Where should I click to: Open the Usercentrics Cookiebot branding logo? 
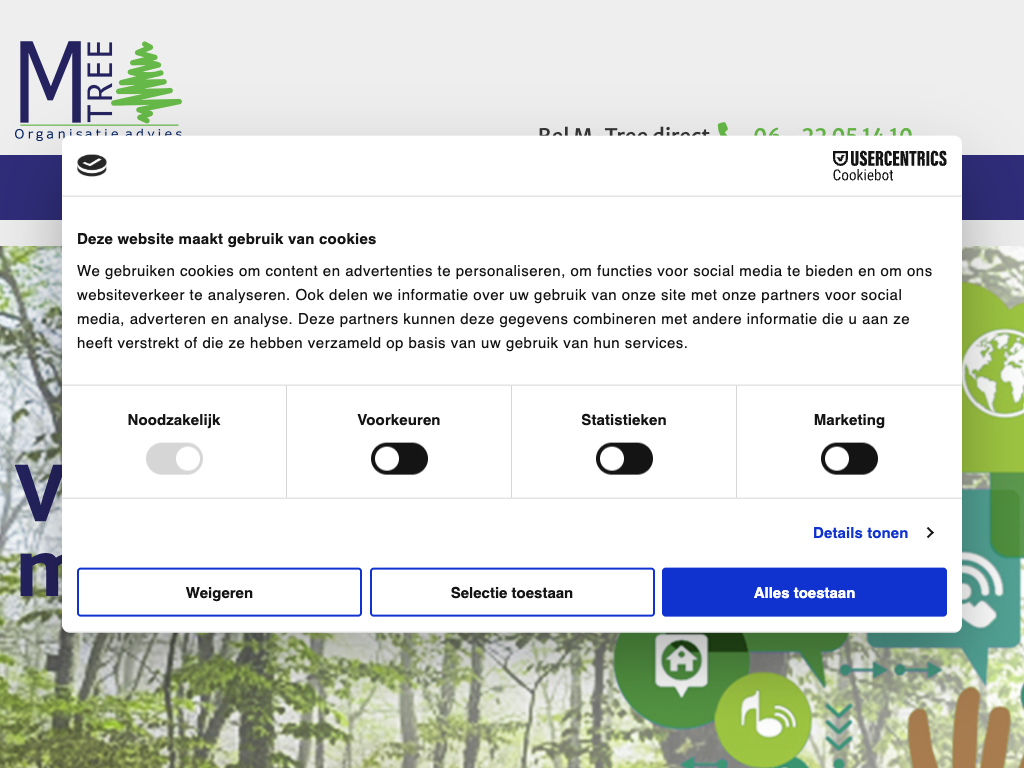point(889,166)
